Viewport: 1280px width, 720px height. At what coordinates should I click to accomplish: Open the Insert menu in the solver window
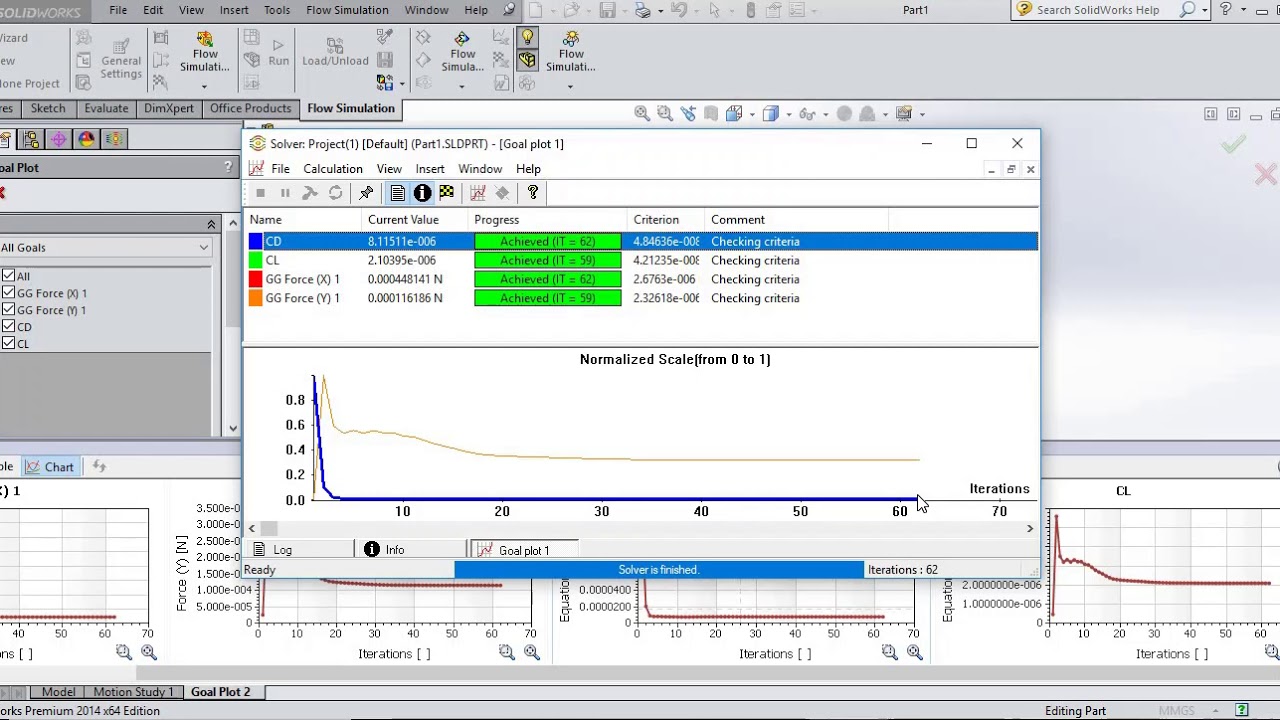point(430,169)
